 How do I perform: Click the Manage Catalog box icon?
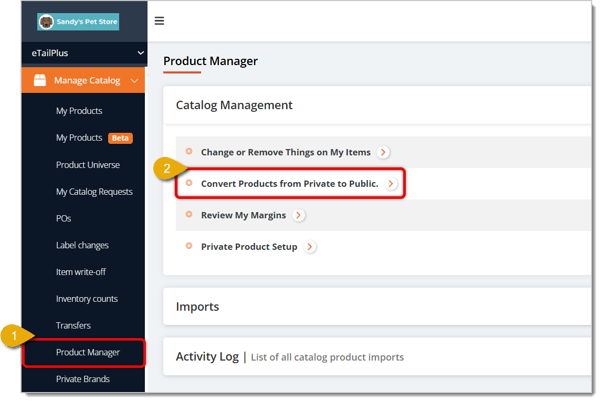(x=40, y=80)
